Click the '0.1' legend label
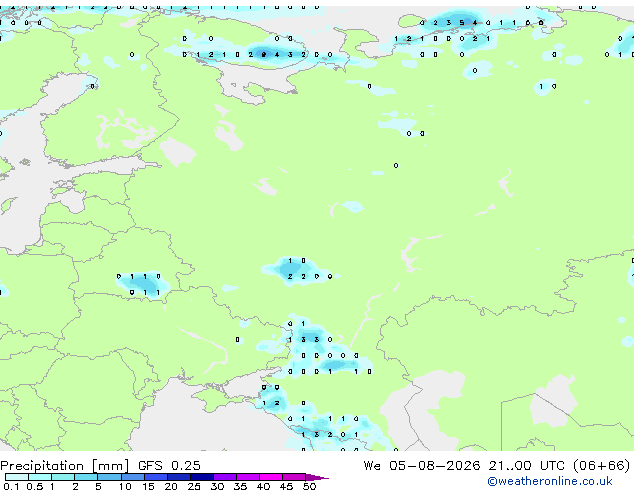The width and height of the screenshot is (634, 490). point(11,486)
